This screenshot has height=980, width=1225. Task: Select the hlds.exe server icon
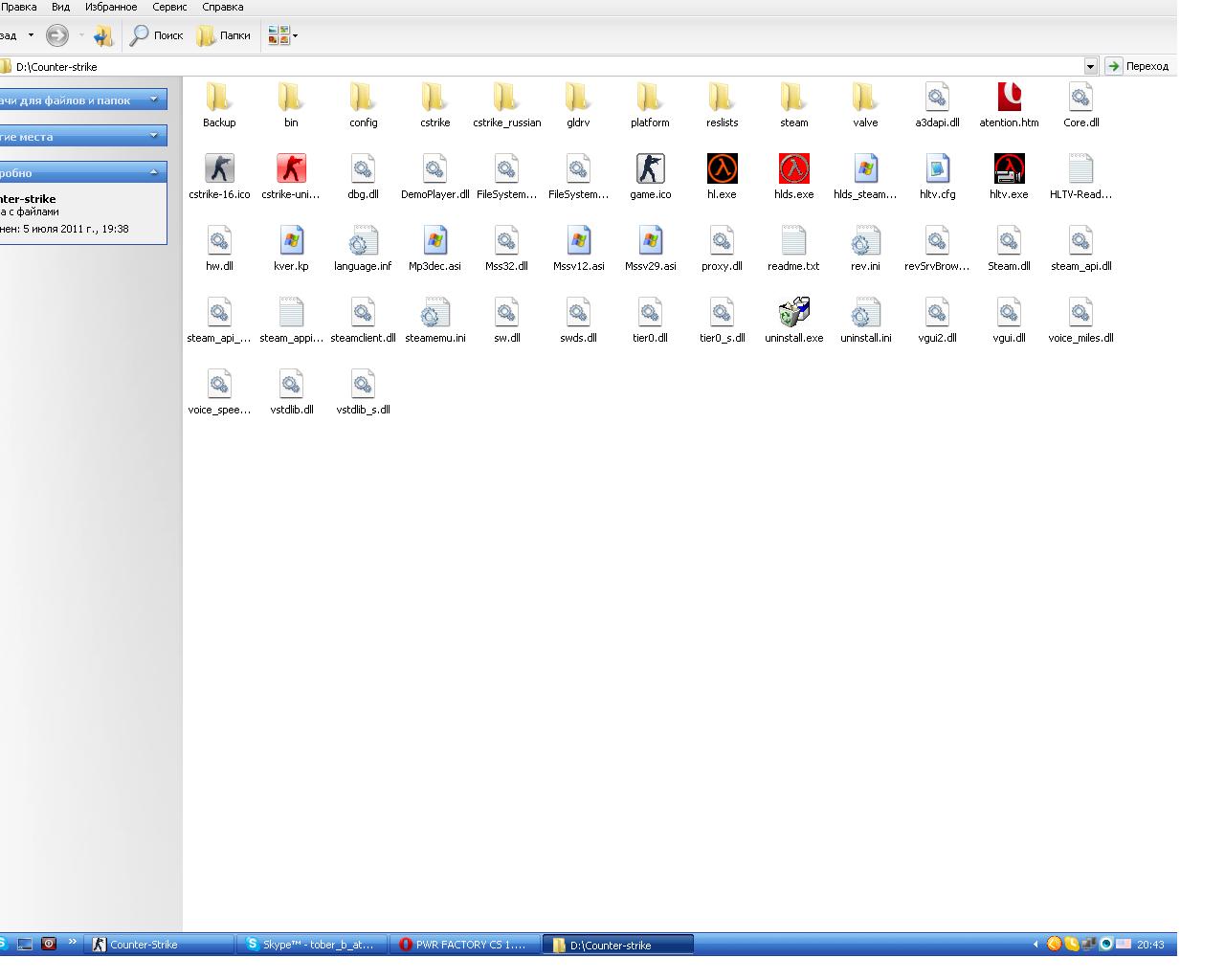point(793,169)
